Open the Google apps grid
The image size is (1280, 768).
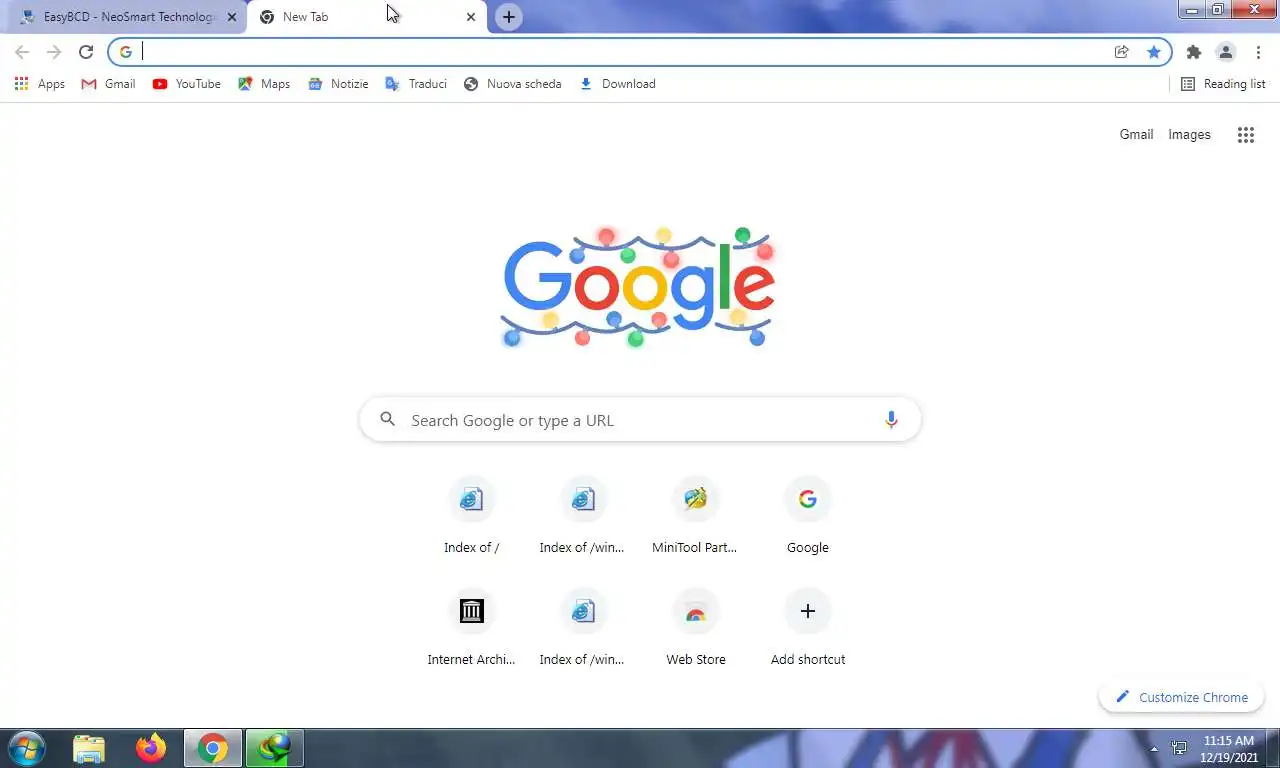pyautogui.click(x=1245, y=135)
